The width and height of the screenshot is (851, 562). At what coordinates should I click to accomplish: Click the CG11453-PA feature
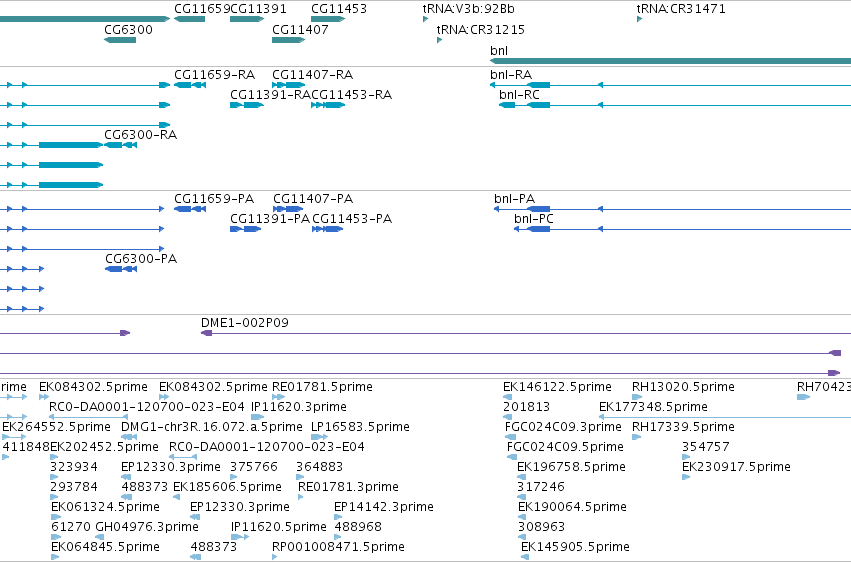click(x=327, y=229)
